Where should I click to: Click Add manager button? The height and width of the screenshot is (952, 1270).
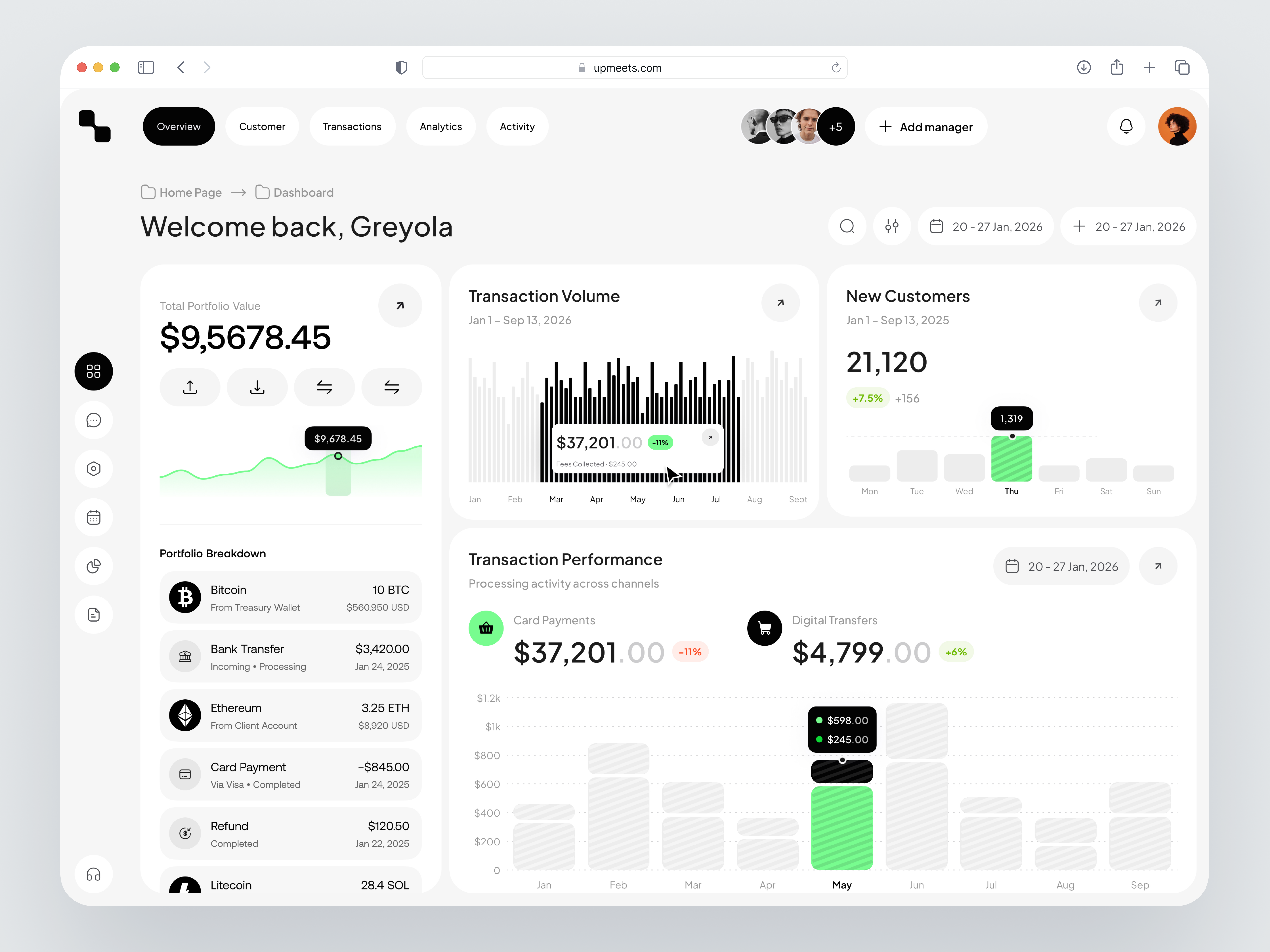(926, 126)
